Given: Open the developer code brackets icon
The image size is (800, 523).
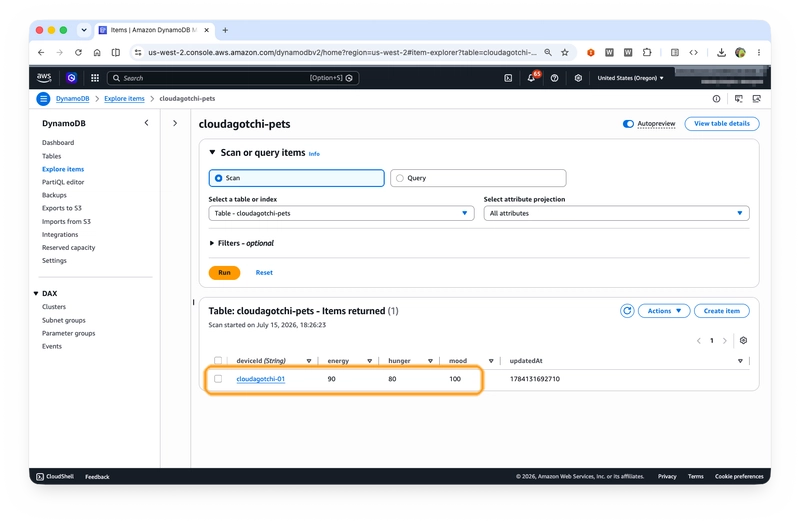Looking at the screenshot, I should pos(693,53).
